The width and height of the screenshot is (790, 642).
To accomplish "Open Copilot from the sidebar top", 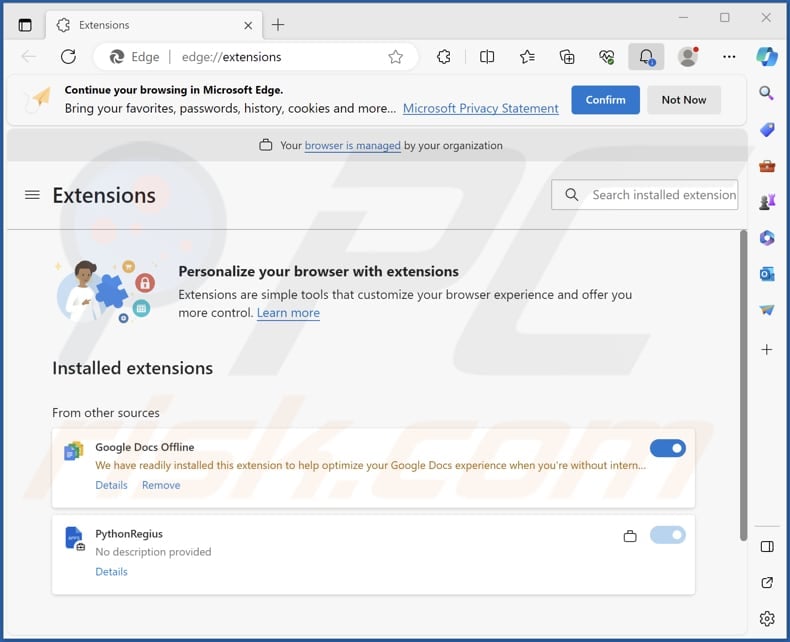I will 767,56.
